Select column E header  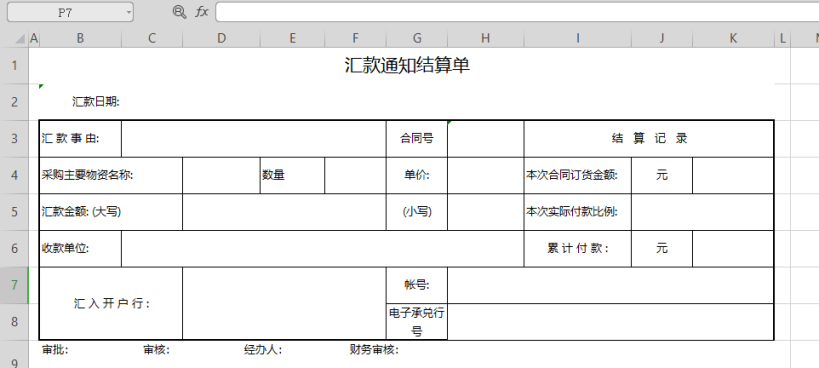(292, 38)
